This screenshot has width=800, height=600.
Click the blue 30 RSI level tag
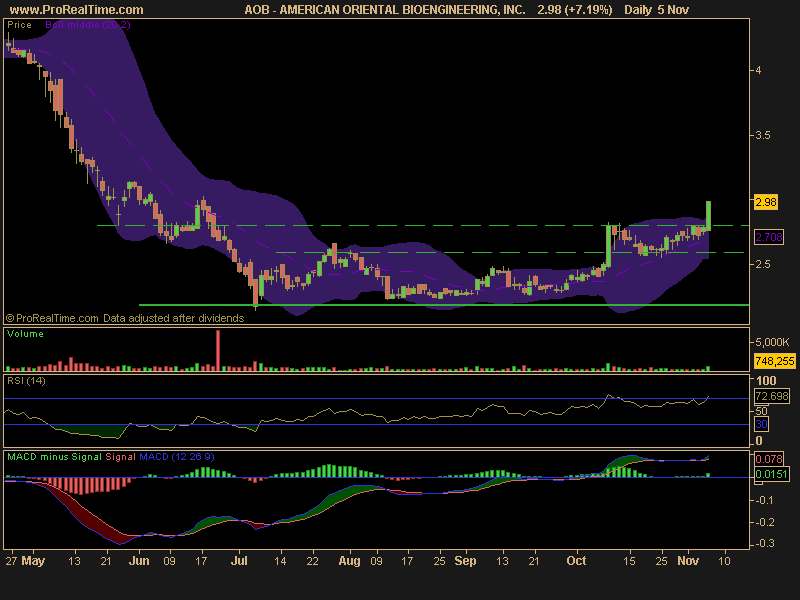click(761, 424)
